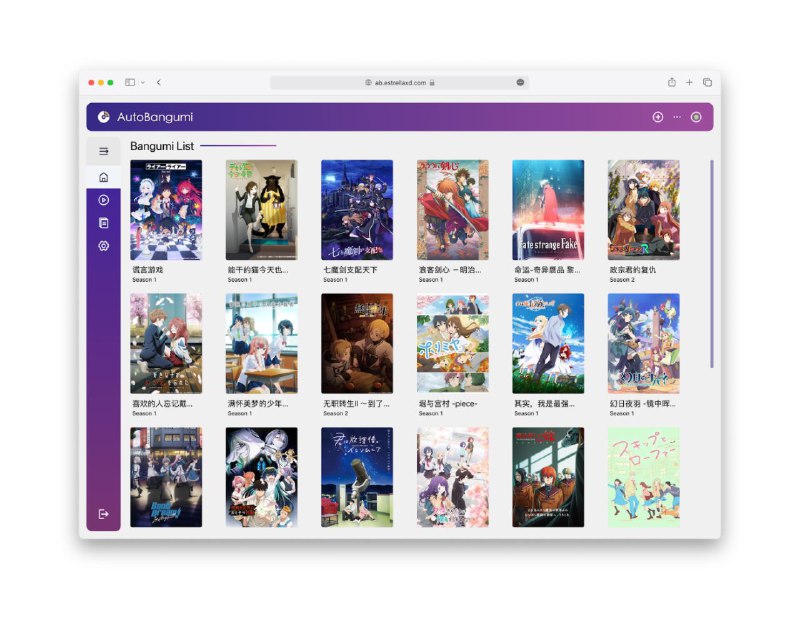
Task: Toggle the Safari sidebar panel button
Action: tap(131, 82)
